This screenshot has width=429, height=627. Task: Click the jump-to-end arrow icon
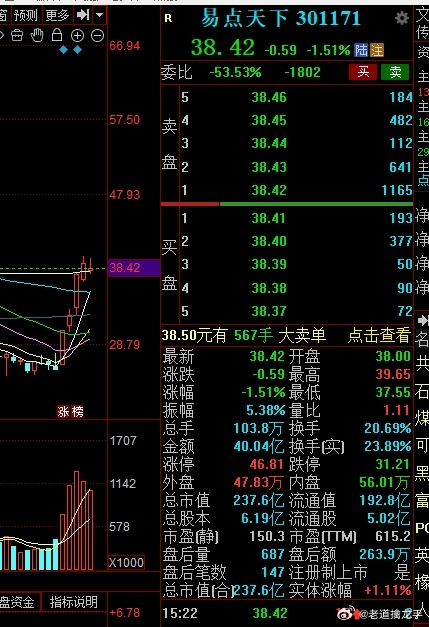pos(83,15)
